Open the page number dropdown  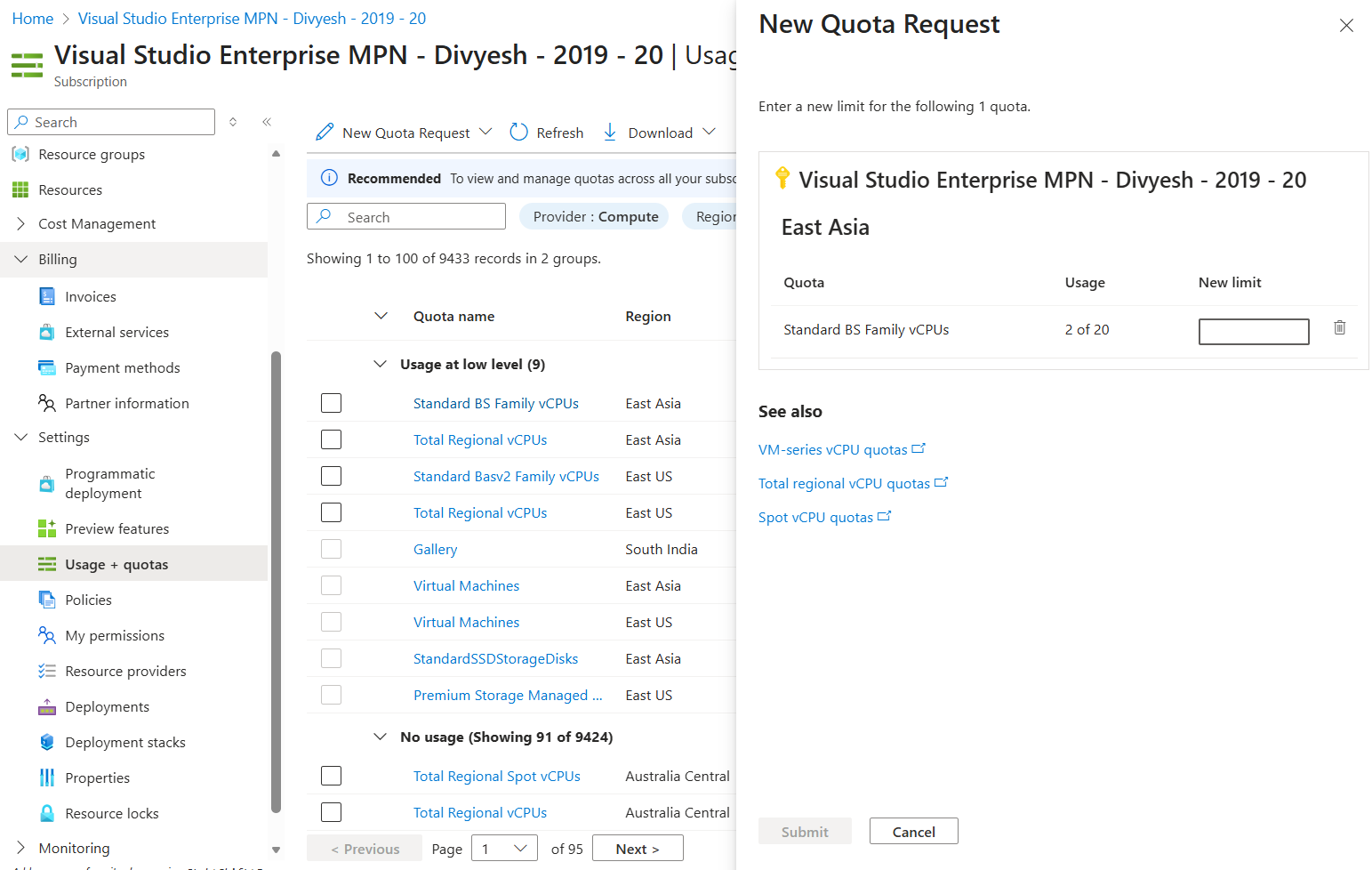[x=504, y=849]
